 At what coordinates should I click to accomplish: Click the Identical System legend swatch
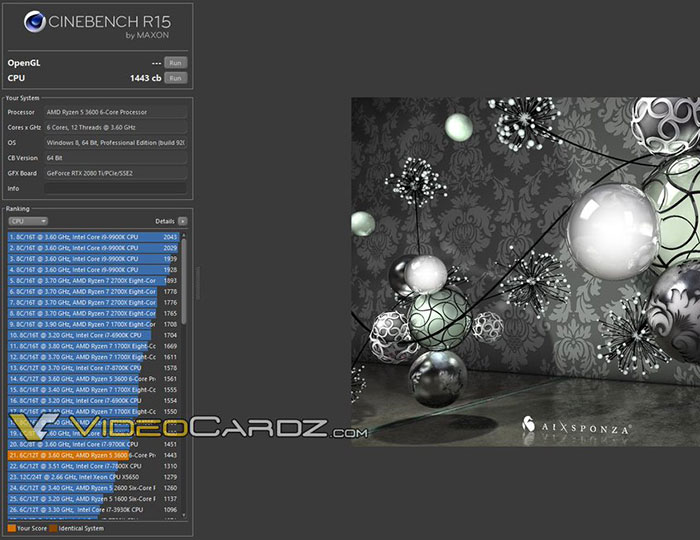click(53, 528)
